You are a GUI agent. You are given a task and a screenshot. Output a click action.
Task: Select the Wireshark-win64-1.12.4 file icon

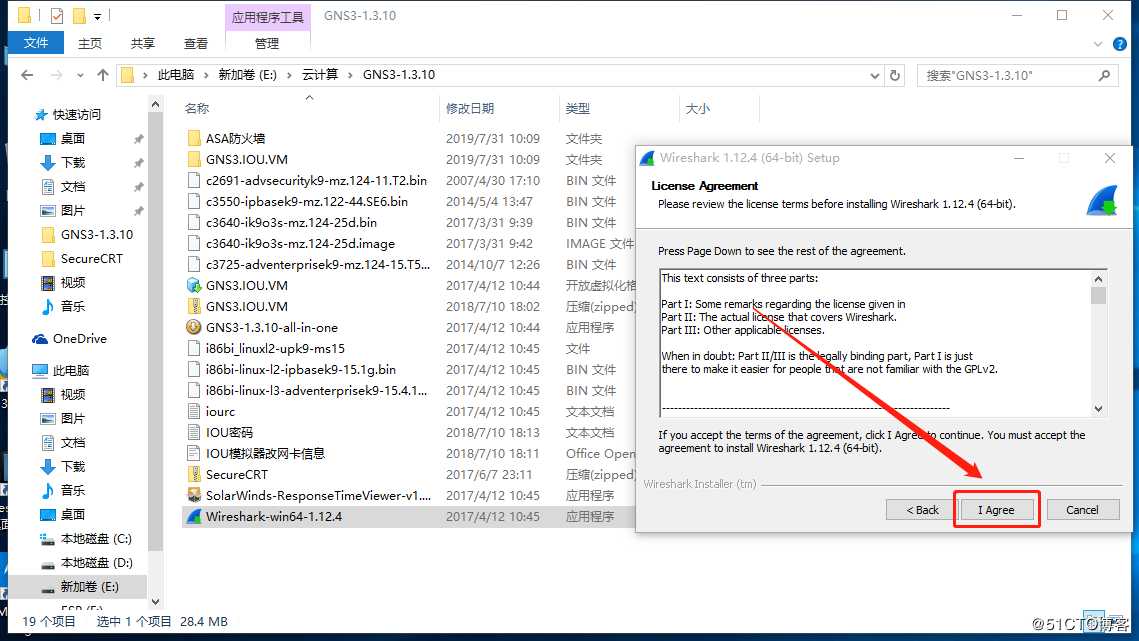click(x=194, y=517)
